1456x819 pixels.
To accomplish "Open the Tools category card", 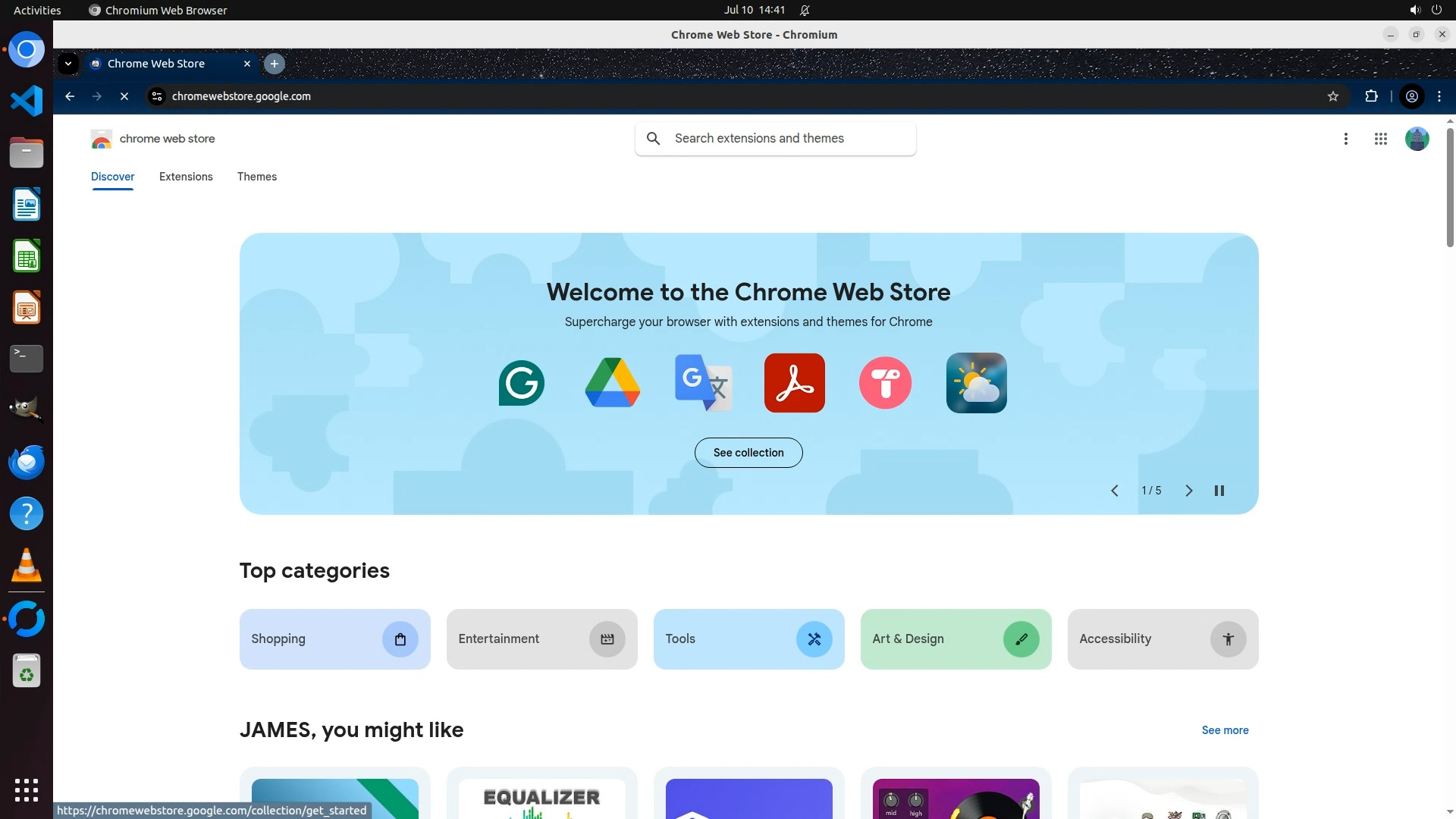I will 748,639.
